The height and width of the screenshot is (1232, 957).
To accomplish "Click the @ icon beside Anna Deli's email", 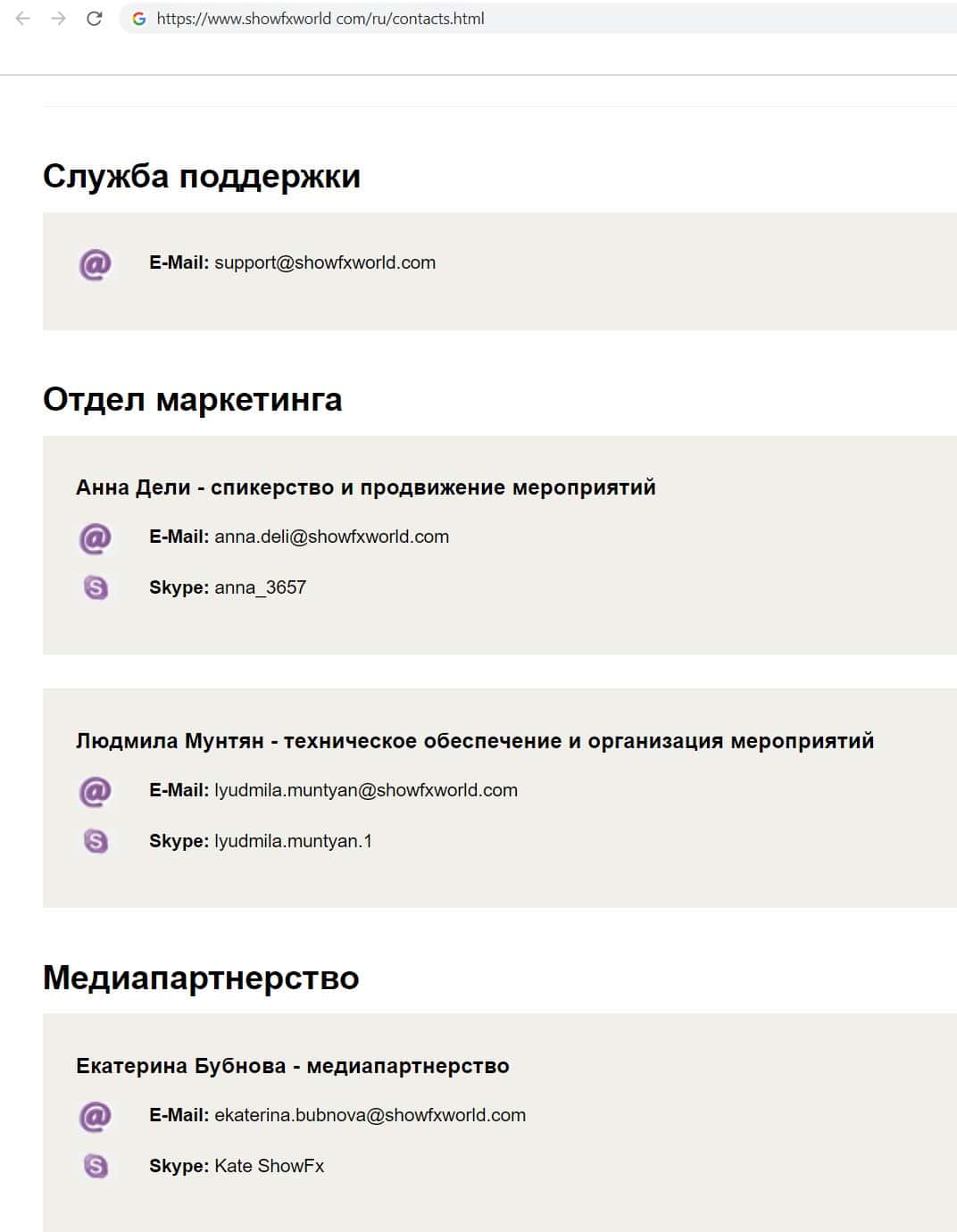I will 96,538.
